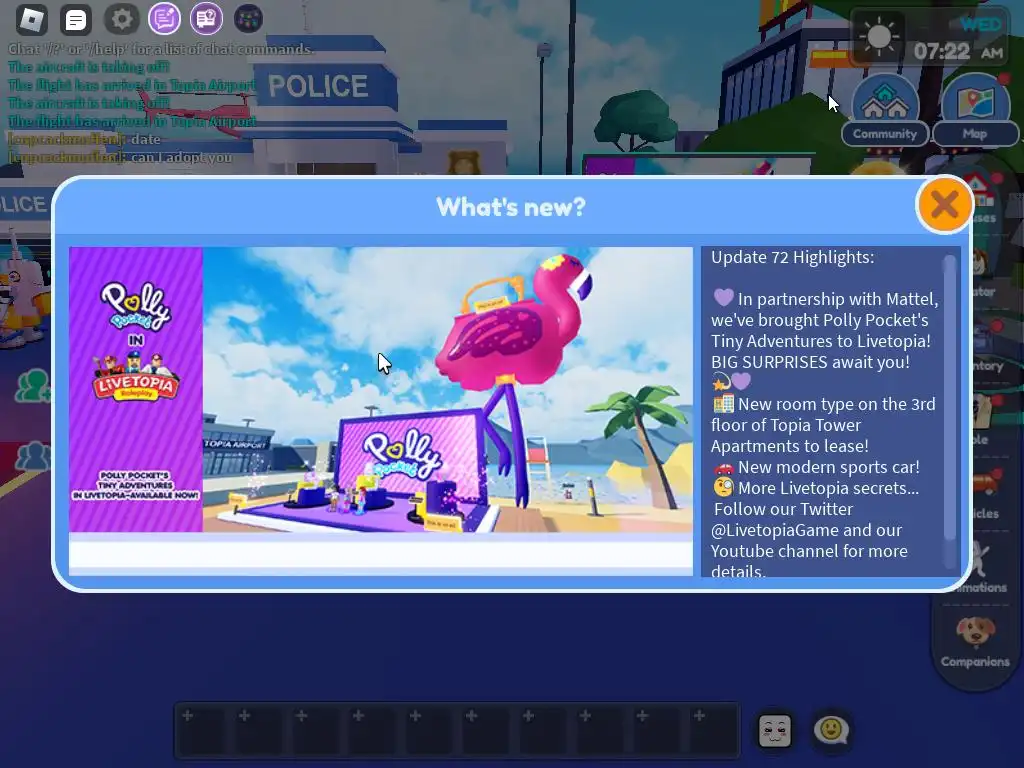Open the settings gear icon
This screenshot has height=768, width=1024.
(x=121, y=19)
